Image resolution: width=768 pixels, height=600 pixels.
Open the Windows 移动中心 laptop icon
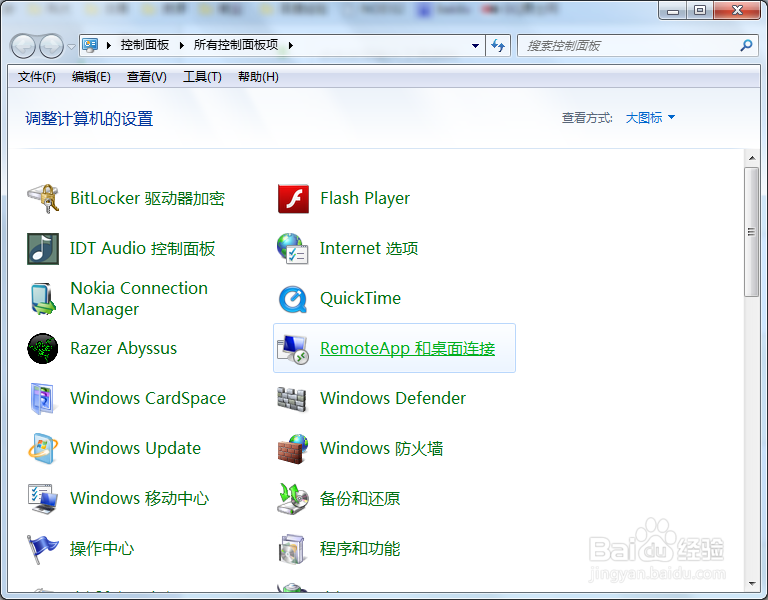(x=43, y=499)
